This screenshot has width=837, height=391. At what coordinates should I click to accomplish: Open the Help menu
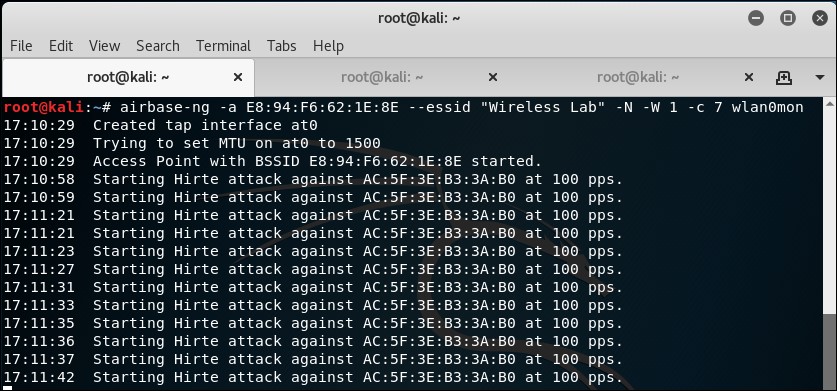[x=328, y=46]
